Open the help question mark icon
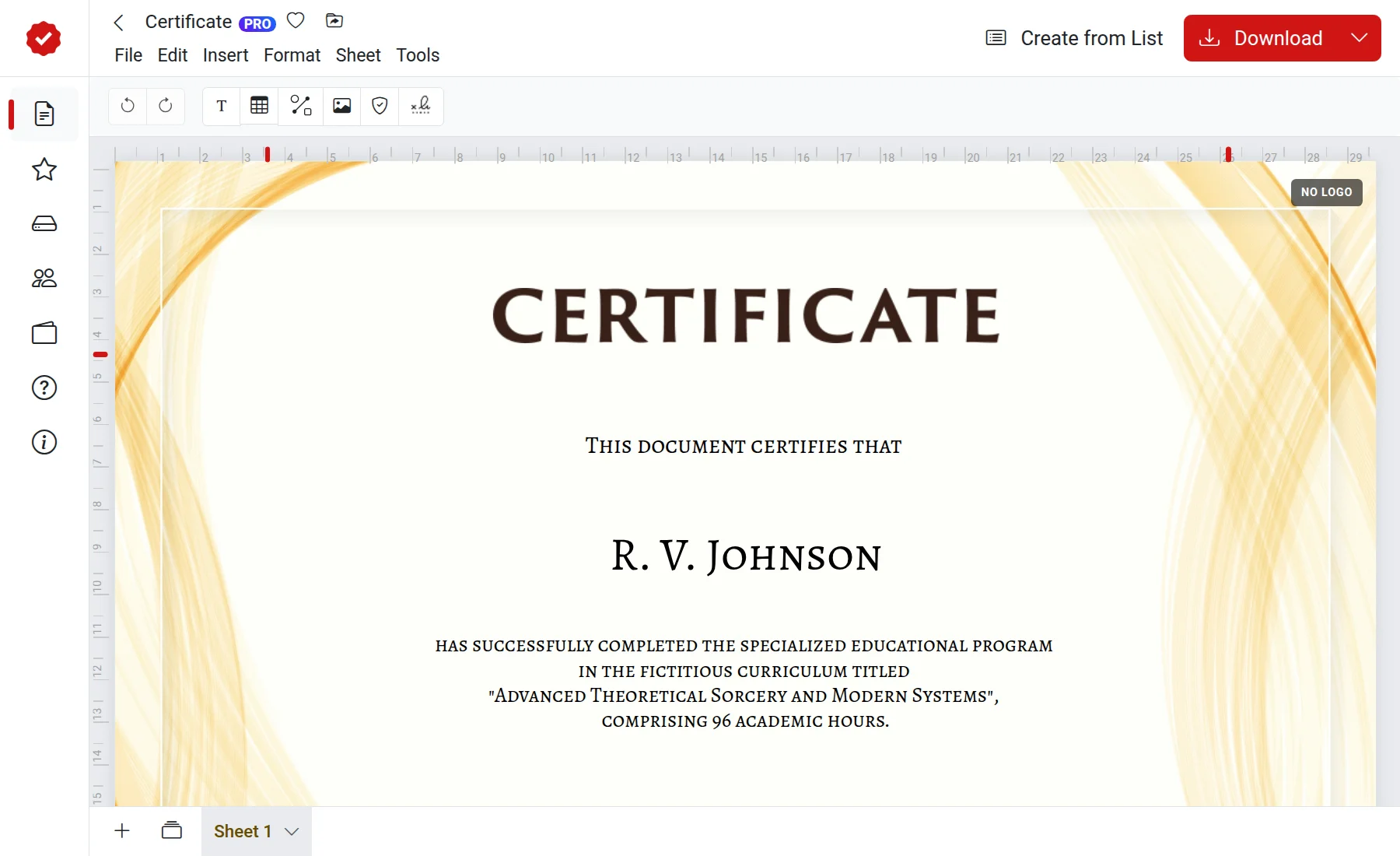Viewport: 1400px width, 856px height. pos(44,388)
